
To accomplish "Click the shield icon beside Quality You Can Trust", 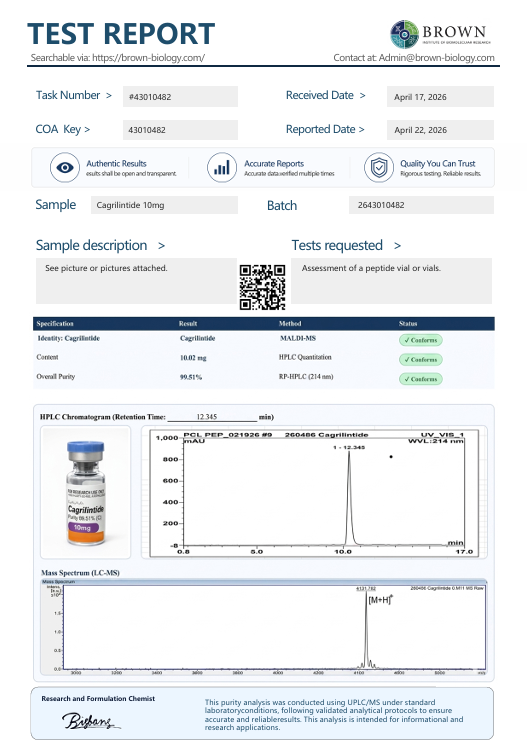I will click(379, 167).
